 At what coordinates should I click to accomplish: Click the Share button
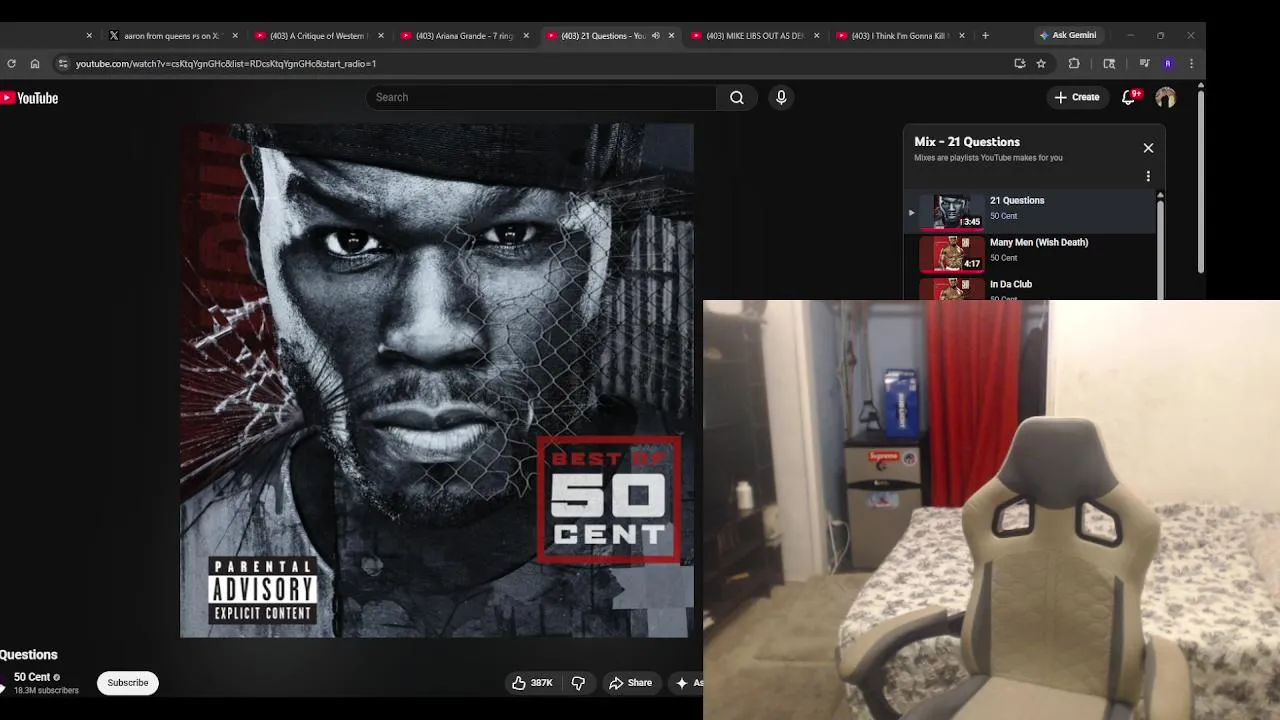point(630,683)
